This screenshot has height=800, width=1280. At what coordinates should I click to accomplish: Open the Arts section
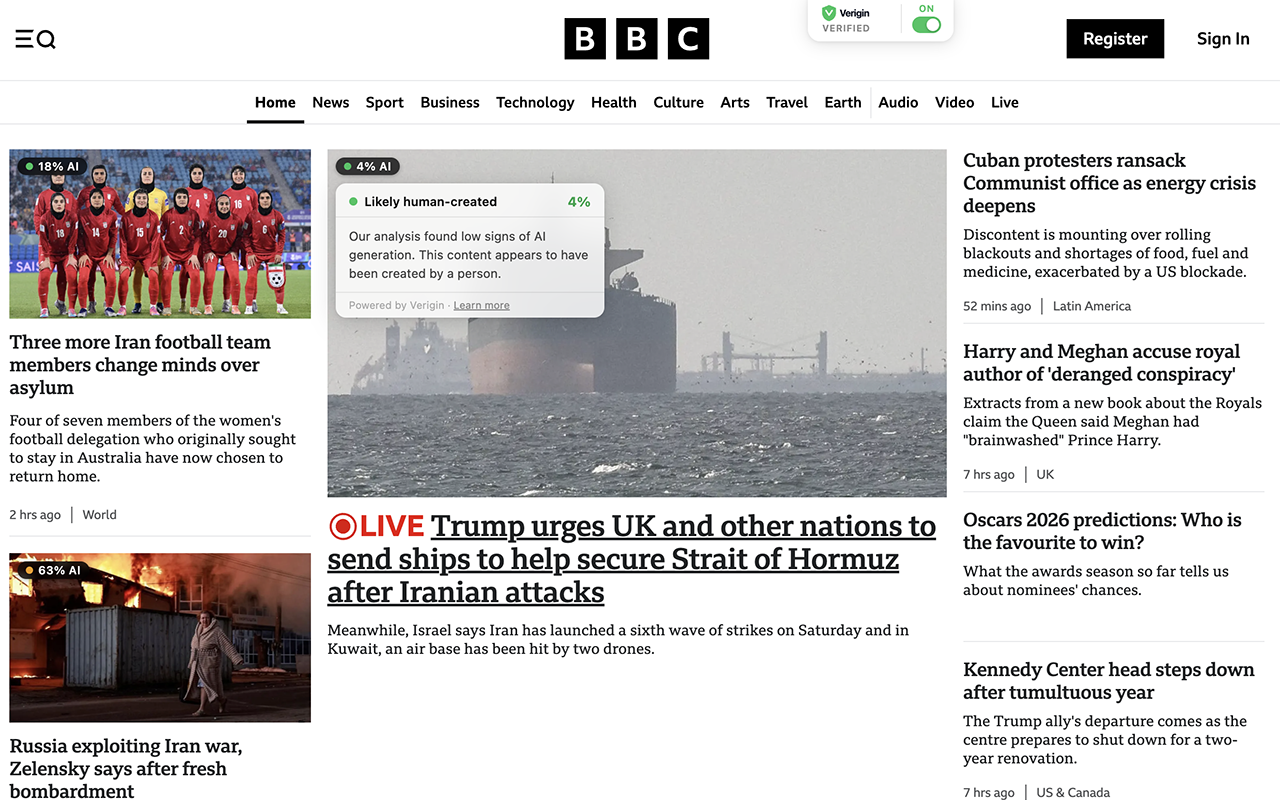pyautogui.click(x=735, y=102)
